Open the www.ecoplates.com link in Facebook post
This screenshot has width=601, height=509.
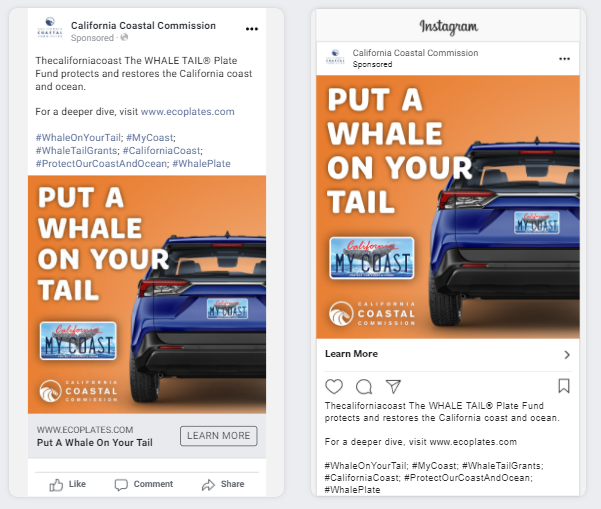pos(187,112)
